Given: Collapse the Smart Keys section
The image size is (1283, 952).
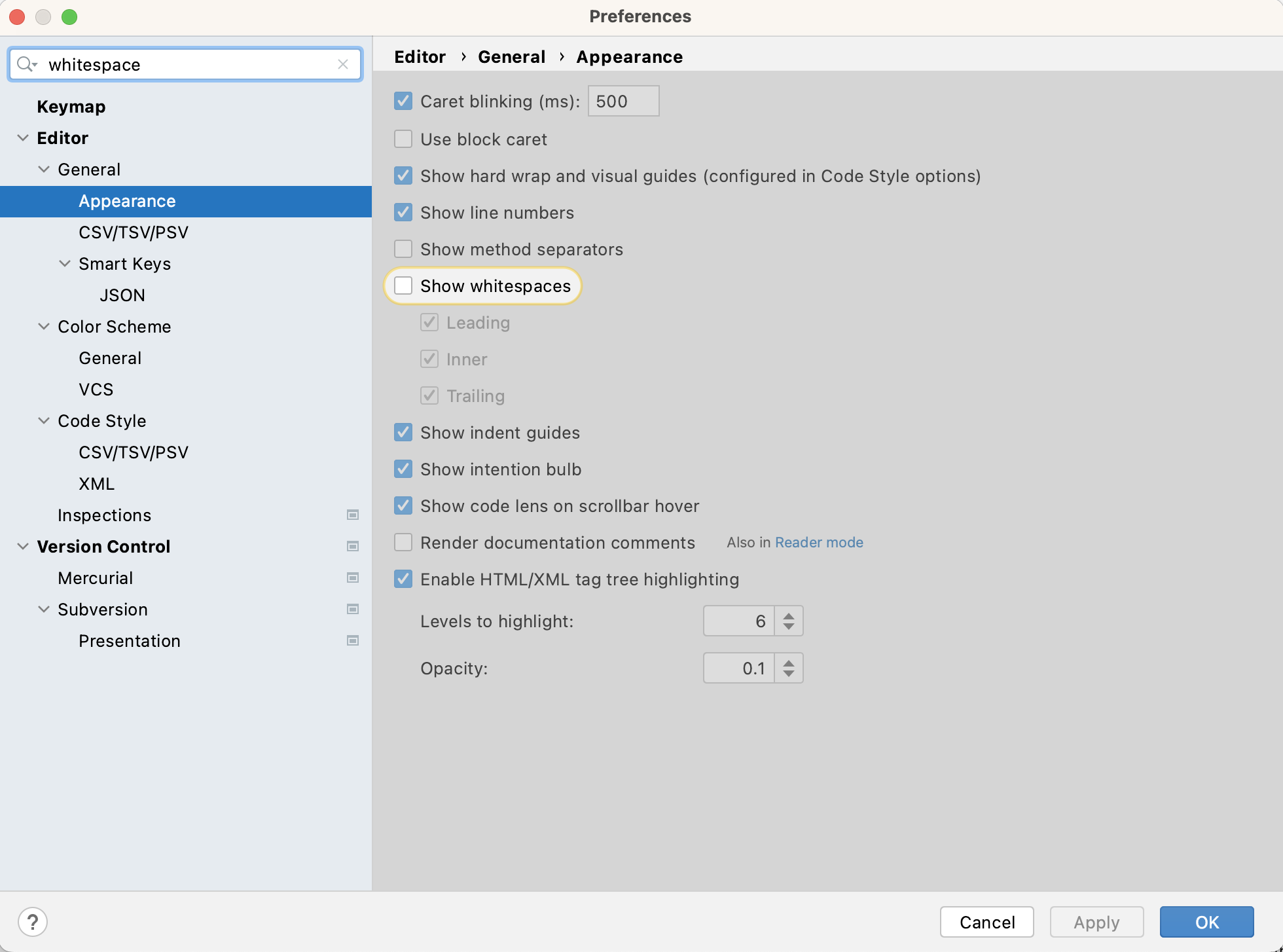Looking at the screenshot, I should click(x=65, y=263).
